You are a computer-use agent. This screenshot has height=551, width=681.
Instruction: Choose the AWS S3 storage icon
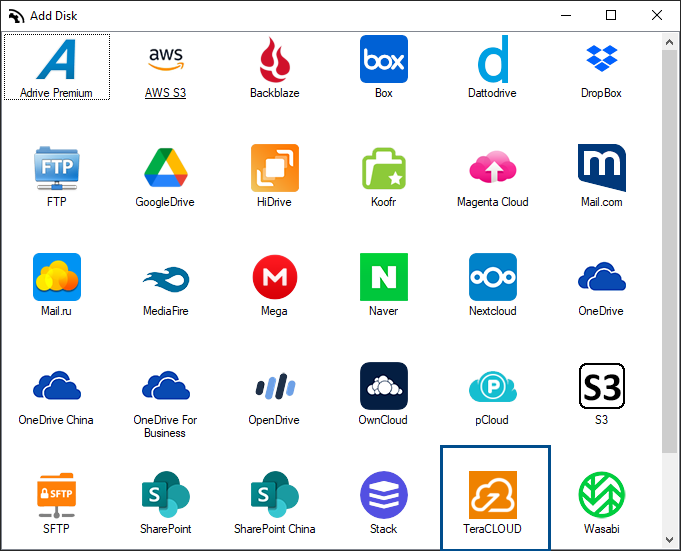(165, 59)
